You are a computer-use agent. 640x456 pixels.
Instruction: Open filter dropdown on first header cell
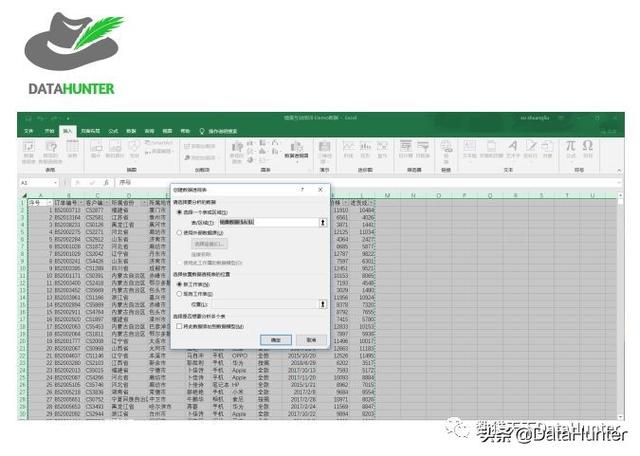point(50,203)
